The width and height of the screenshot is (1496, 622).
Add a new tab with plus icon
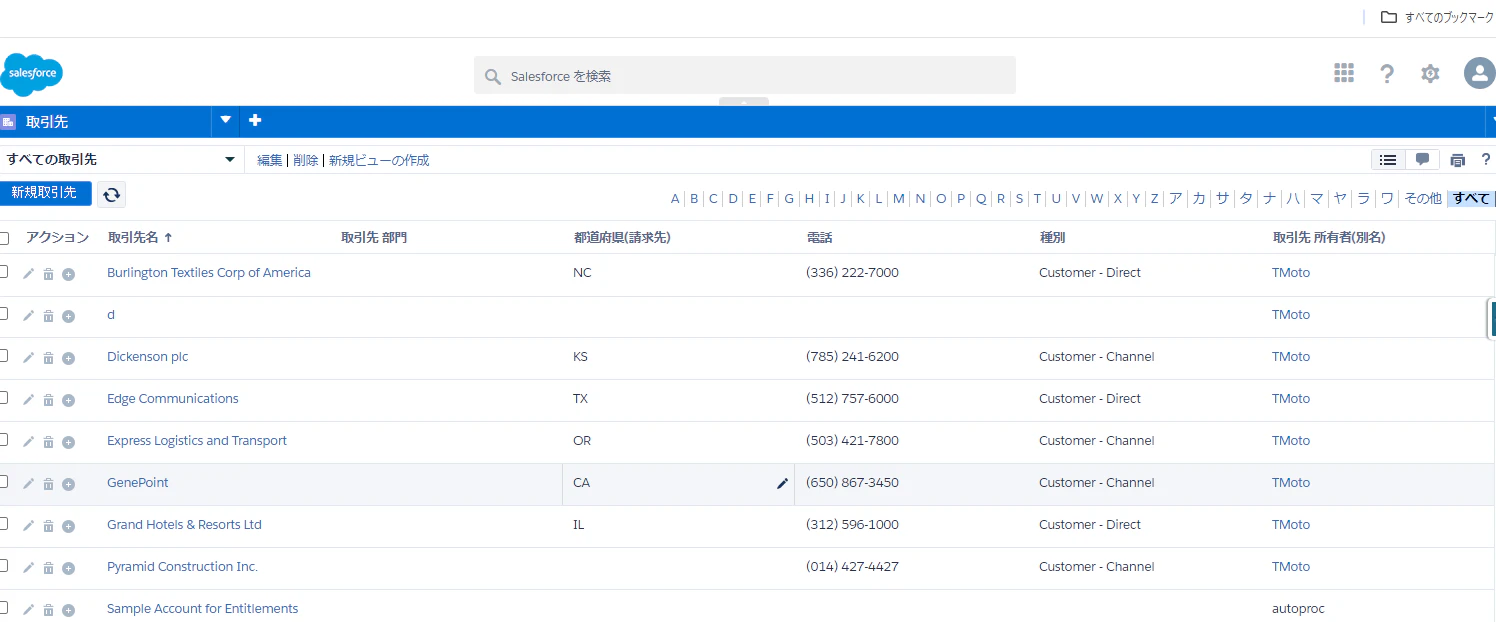(x=255, y=120)
